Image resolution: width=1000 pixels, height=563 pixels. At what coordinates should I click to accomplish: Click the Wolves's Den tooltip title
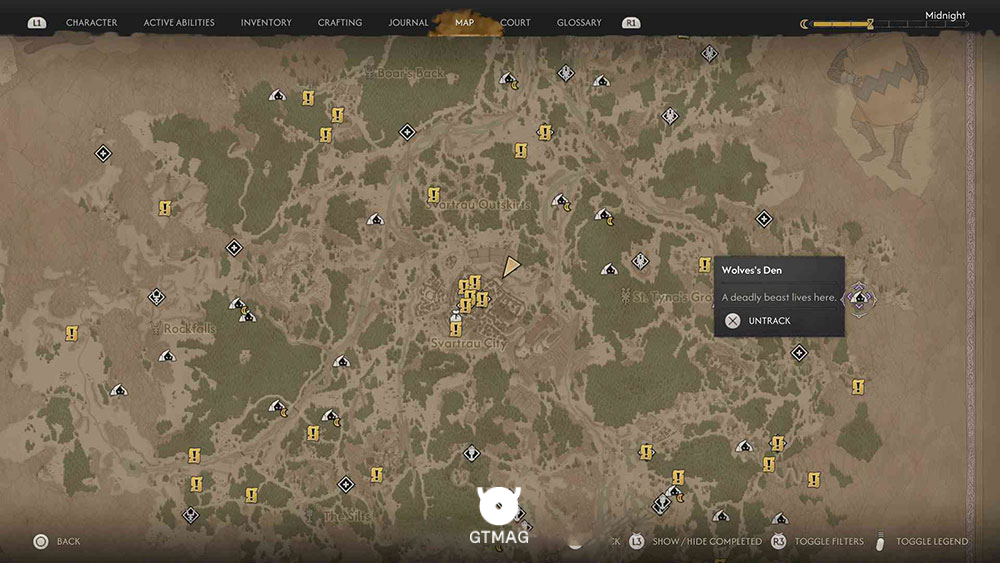751,270
